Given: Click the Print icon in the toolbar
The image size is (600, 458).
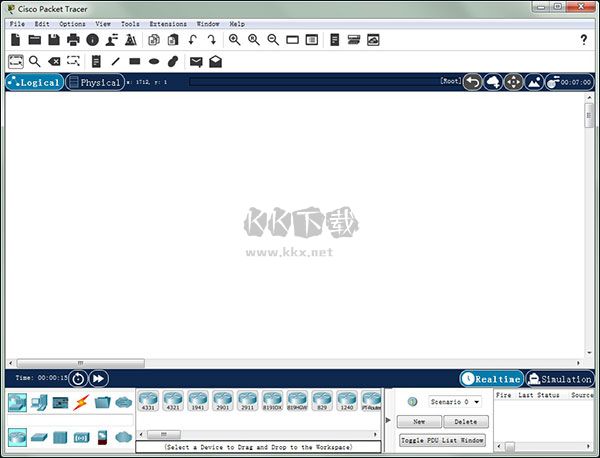Looking at the screenshot, I should click(x=73, y=40).
